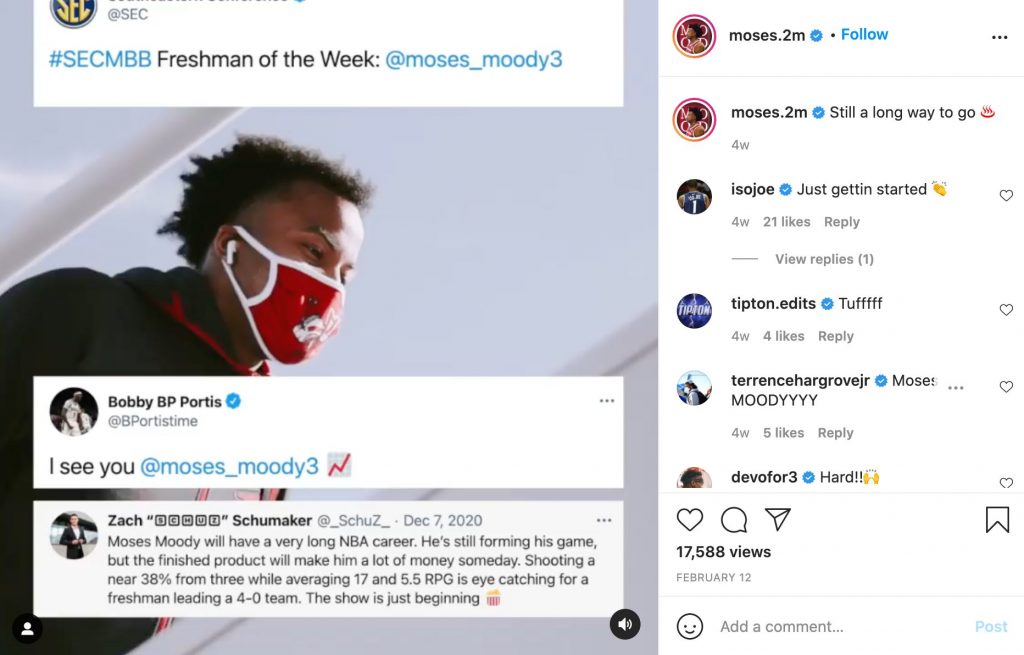Screen dimensions: 1024x655
Task: Reply to tipton.edits' comment
Action: click(835, 336)
